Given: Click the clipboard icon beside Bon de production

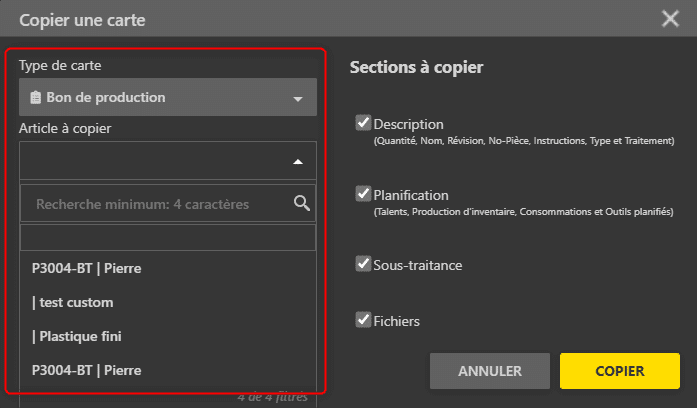Looking at the screenshot, I should pos(35,98).
